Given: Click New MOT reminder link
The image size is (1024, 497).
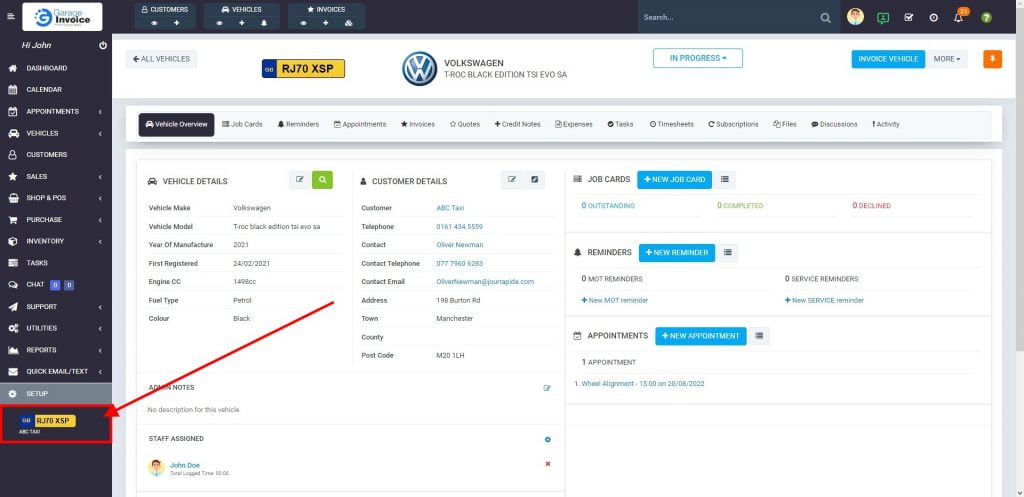Looking at the screenshot, I should 615,300.
